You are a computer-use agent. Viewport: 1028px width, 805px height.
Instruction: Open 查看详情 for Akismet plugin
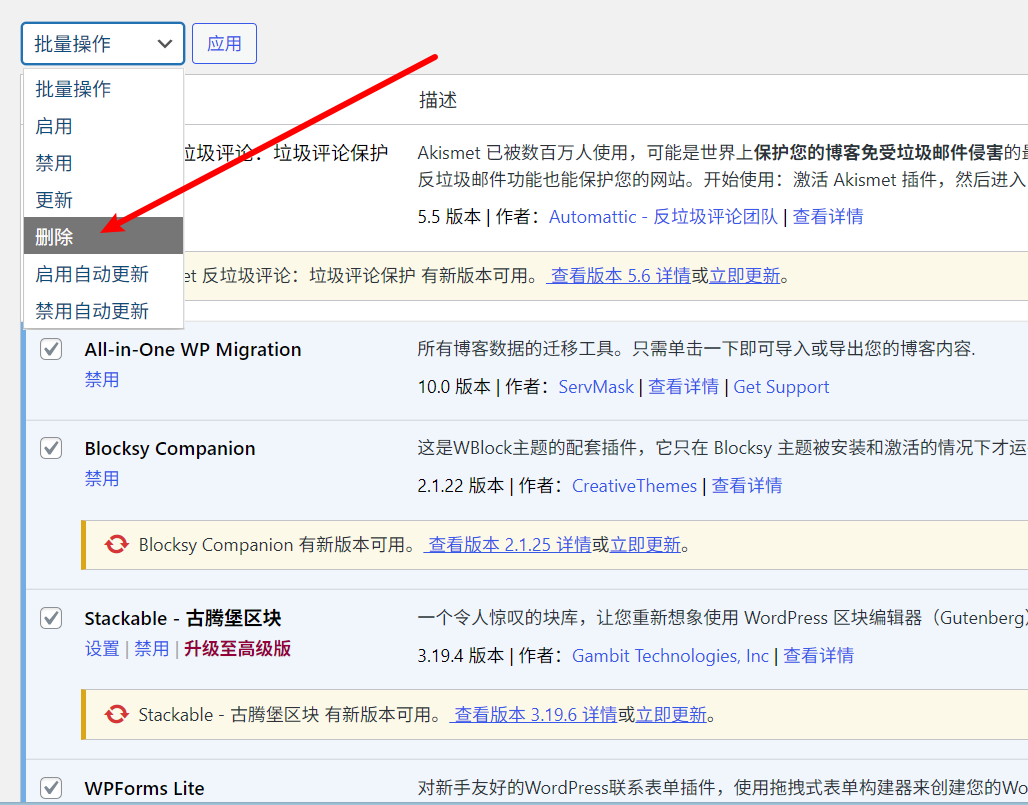[x=828, y=217]
